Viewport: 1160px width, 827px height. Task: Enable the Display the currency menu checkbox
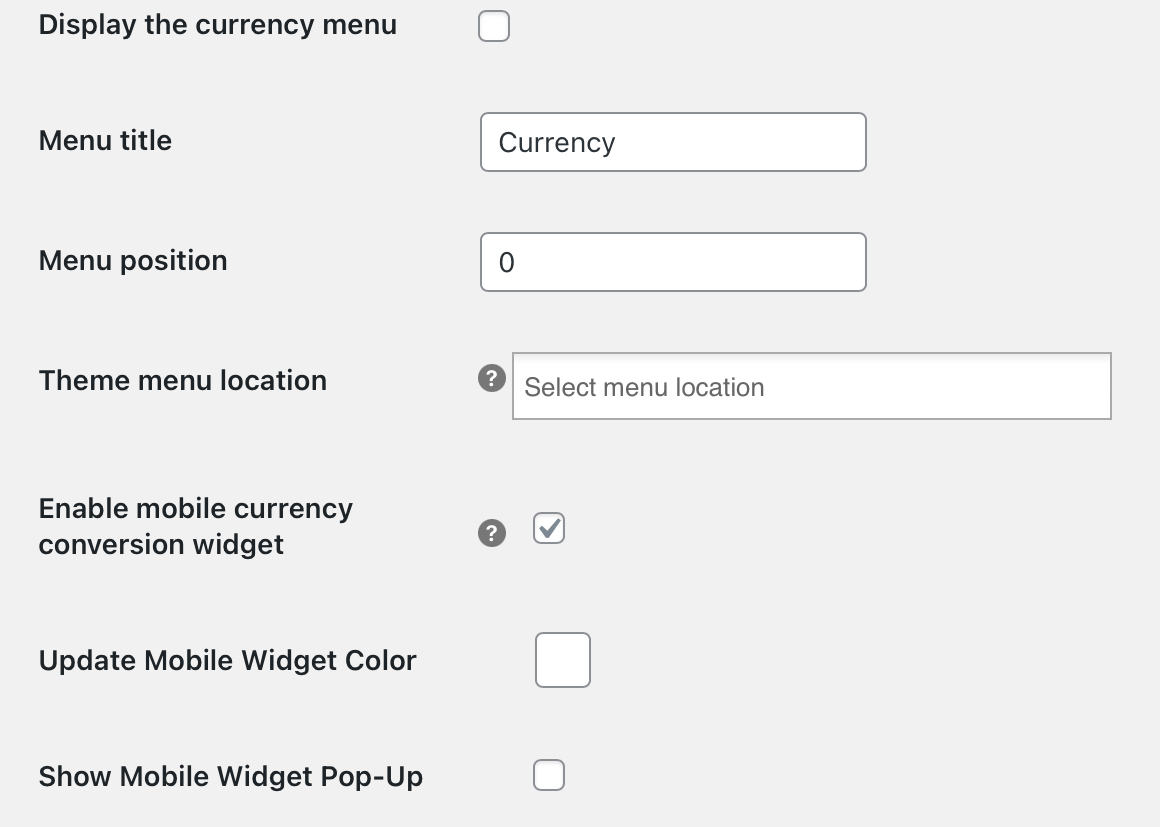click(x=494, y=26)
